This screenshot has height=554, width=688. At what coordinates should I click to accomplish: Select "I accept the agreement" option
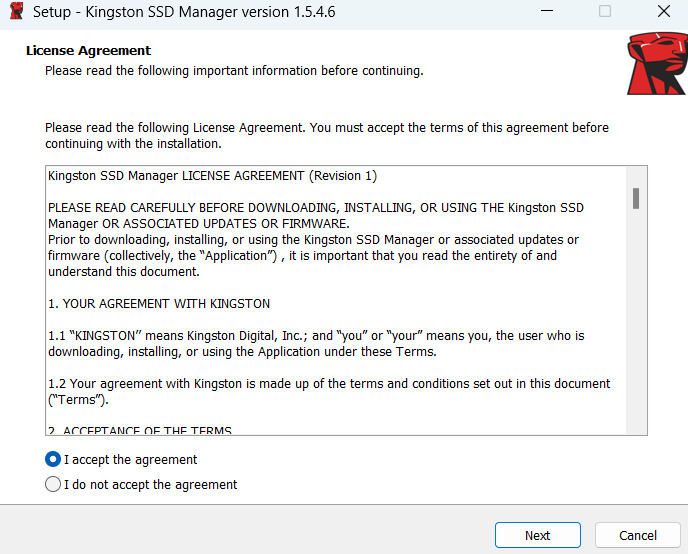53,460
